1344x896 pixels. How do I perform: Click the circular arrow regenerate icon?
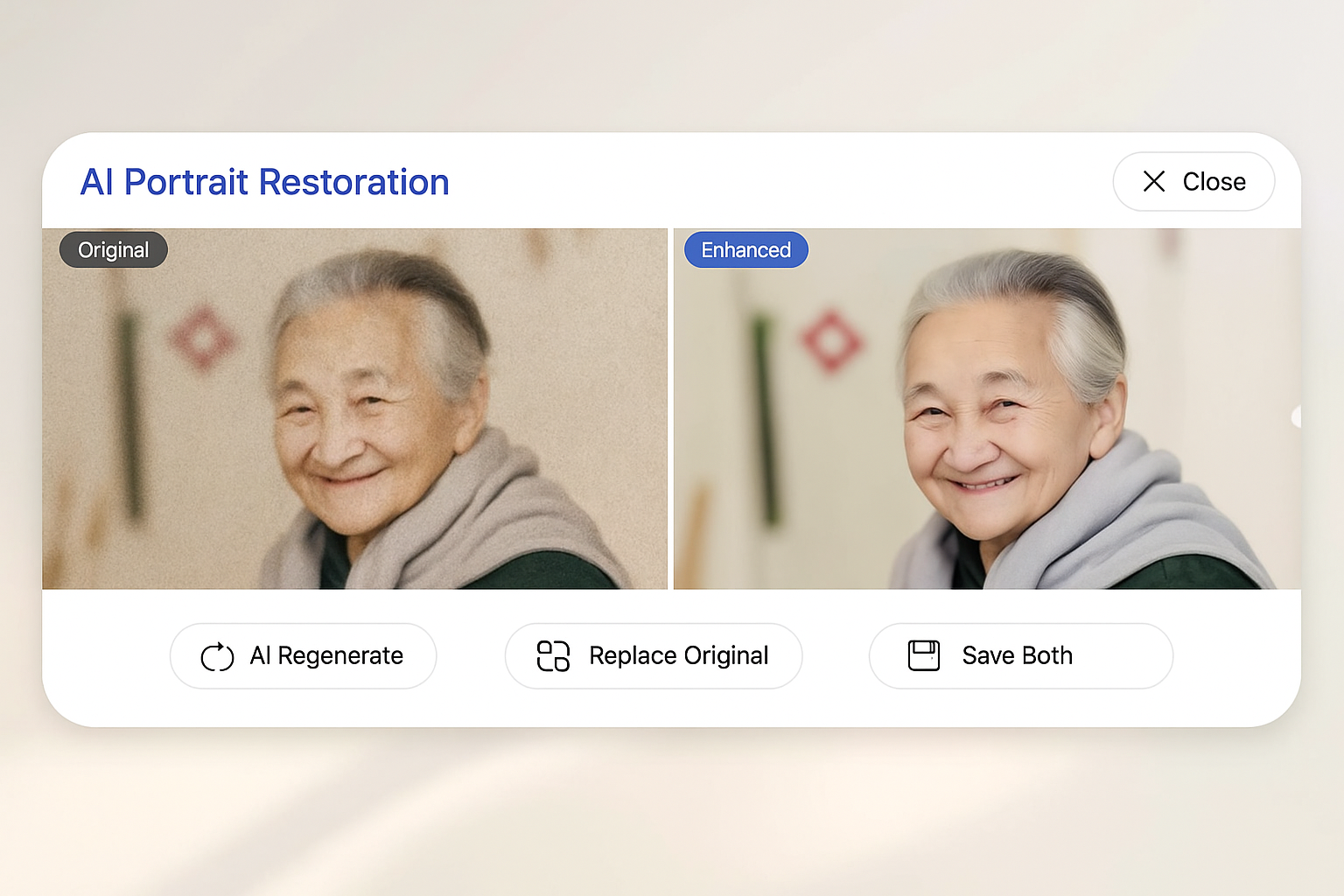click(217, 656)
